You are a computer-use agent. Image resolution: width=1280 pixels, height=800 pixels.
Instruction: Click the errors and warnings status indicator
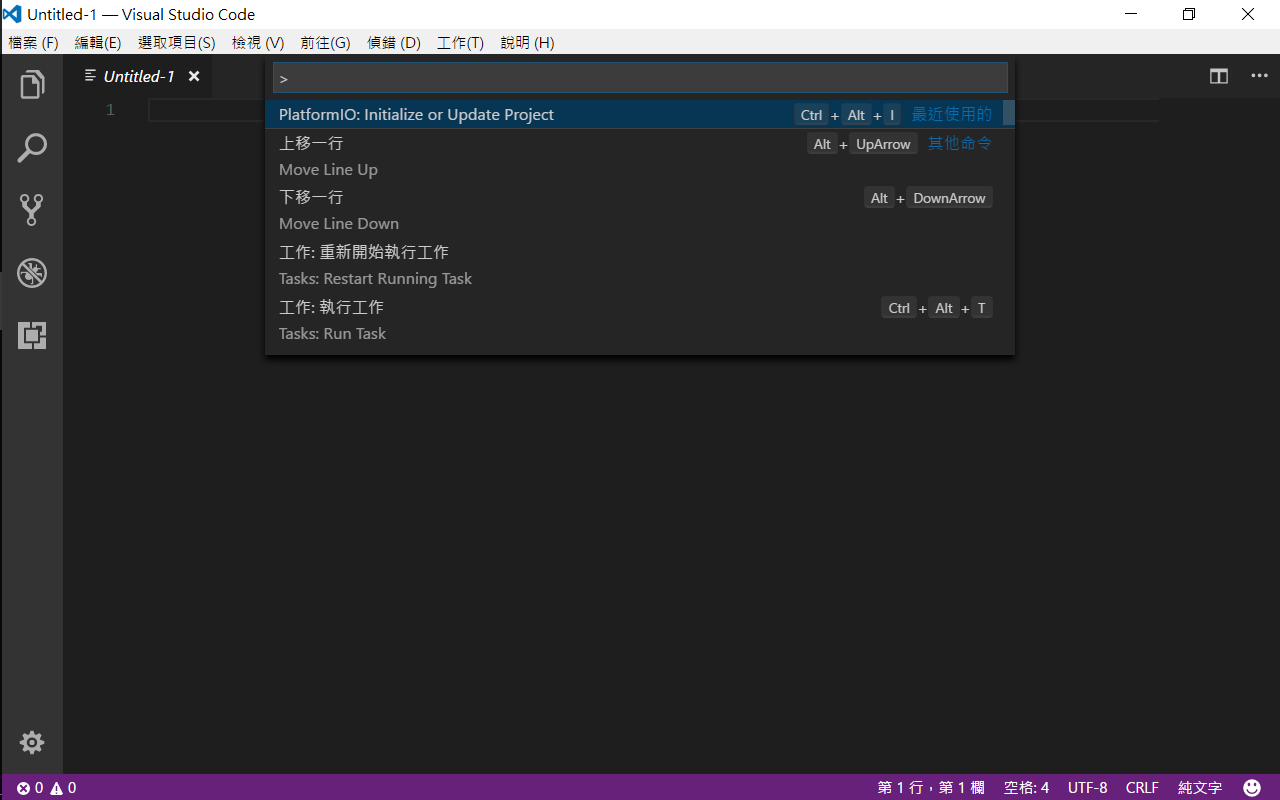coord(45,787)
